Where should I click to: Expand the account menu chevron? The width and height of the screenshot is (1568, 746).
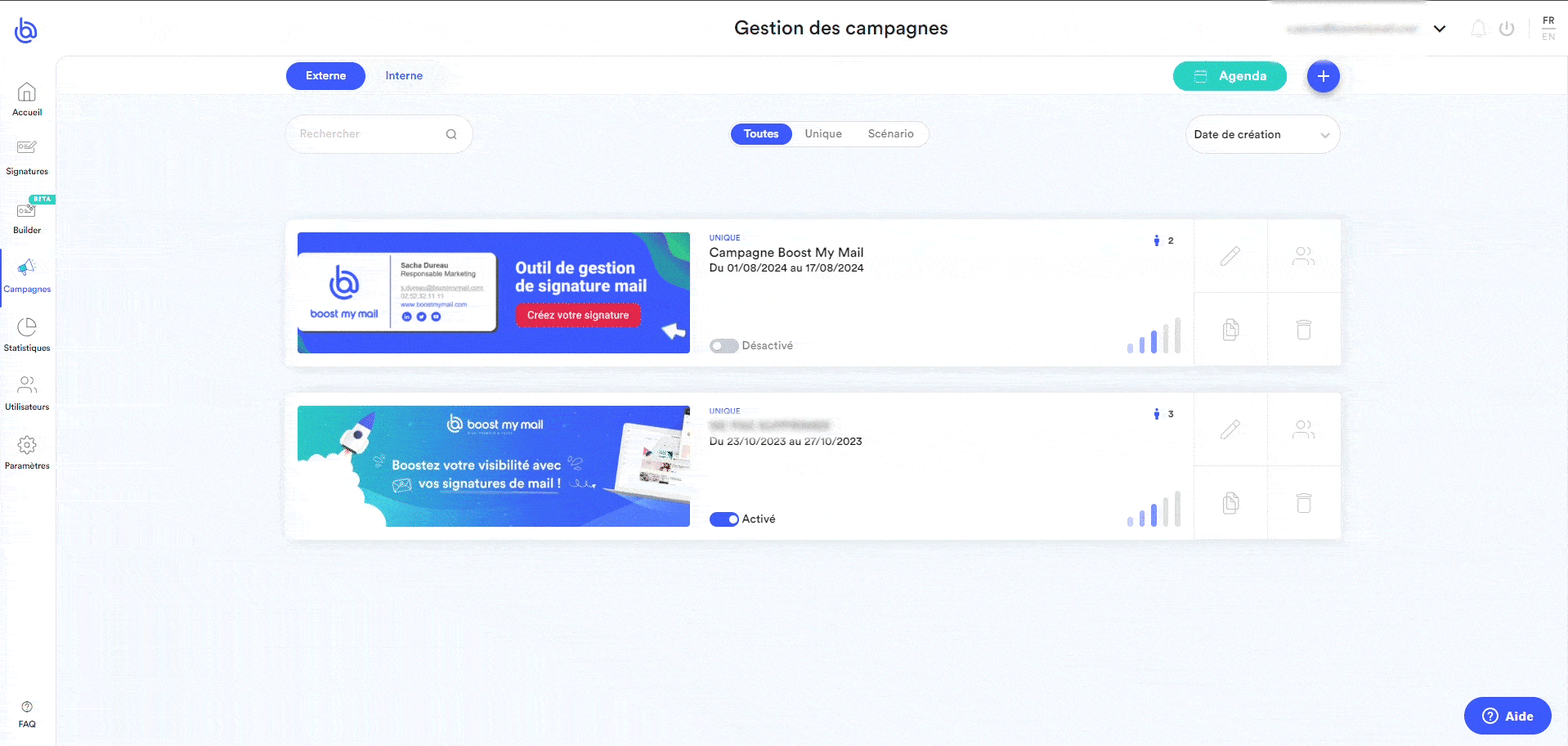[x=1440, y=29]
